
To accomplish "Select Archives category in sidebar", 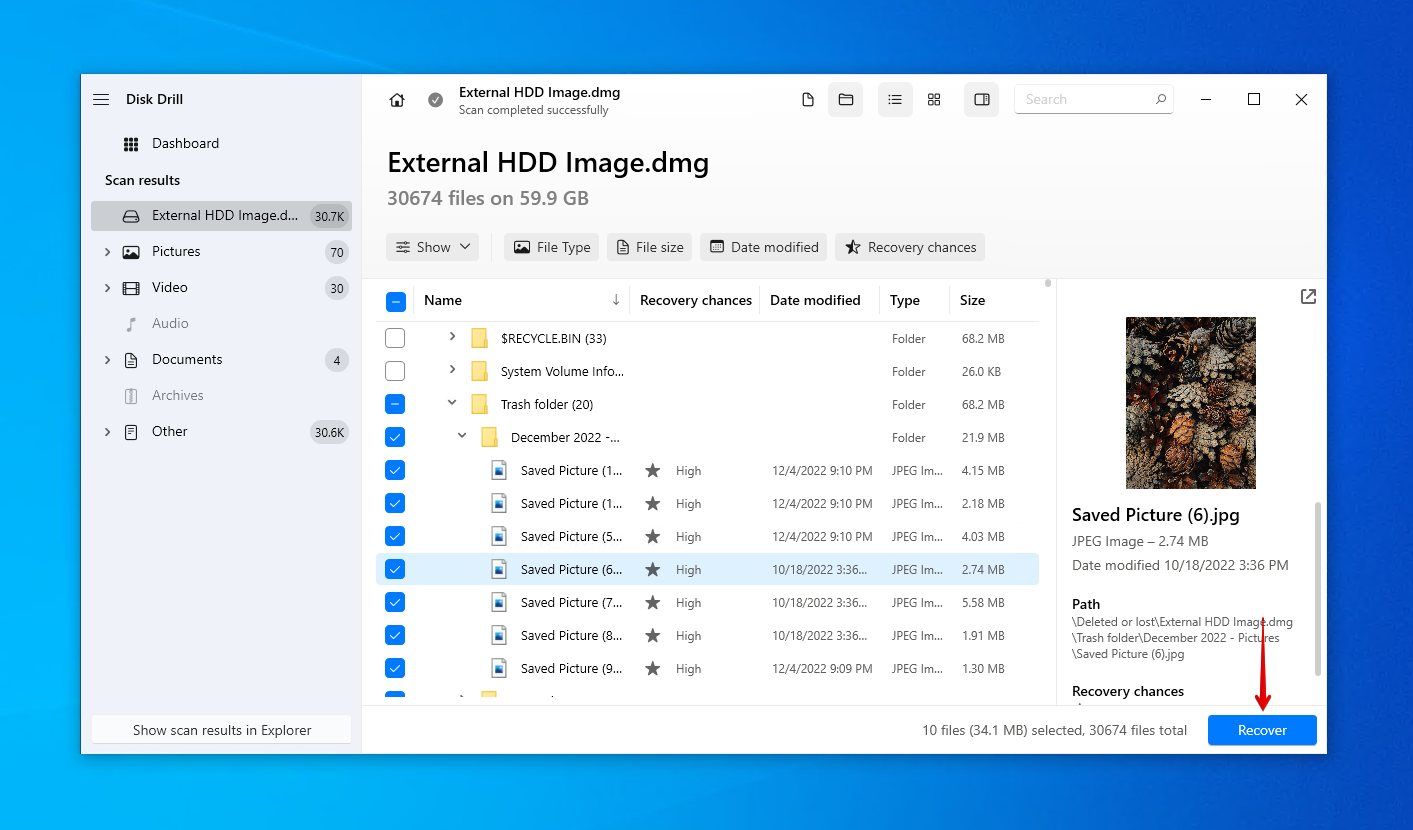I will tap(177, 396).
